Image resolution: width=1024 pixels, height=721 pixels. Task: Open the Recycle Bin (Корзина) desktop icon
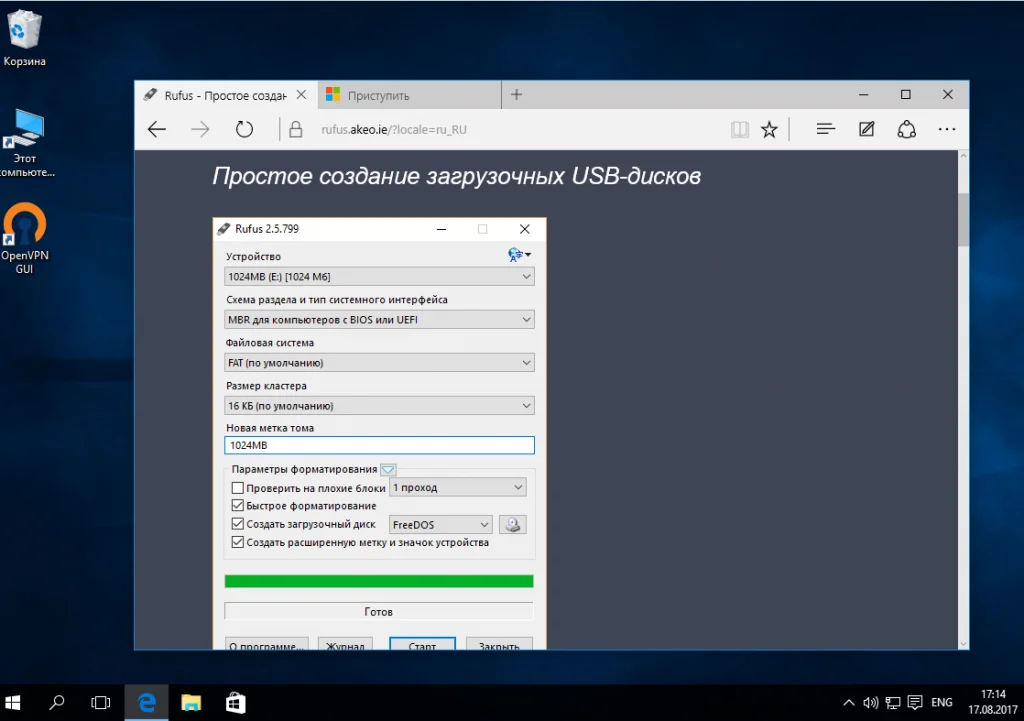click(x=25, y=39)
